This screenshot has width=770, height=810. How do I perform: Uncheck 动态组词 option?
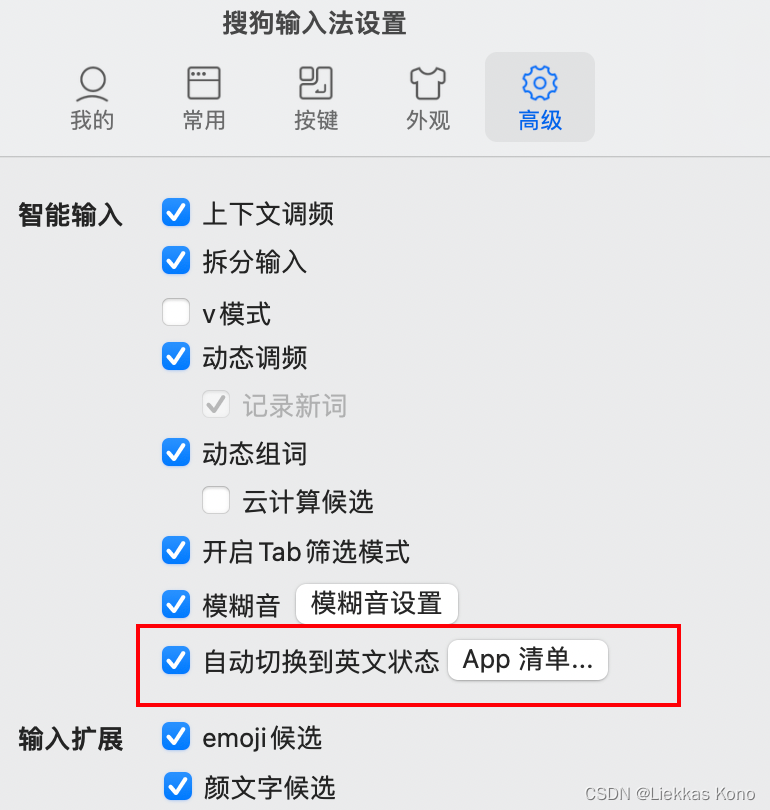click(176, 453)
